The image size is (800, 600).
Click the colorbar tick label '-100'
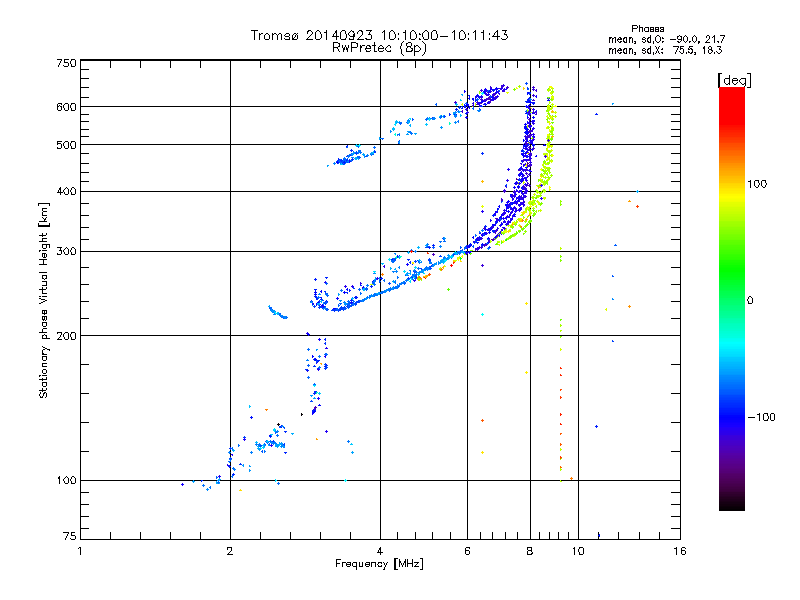pyautogui.click(x=761, y=417)
